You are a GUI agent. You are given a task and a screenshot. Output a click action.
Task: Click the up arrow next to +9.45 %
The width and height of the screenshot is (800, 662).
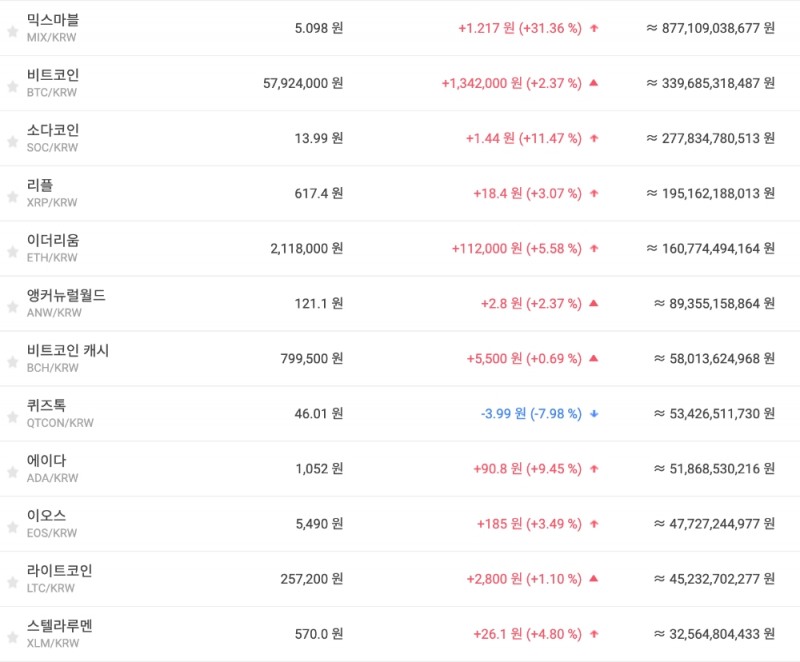point(594,469)
